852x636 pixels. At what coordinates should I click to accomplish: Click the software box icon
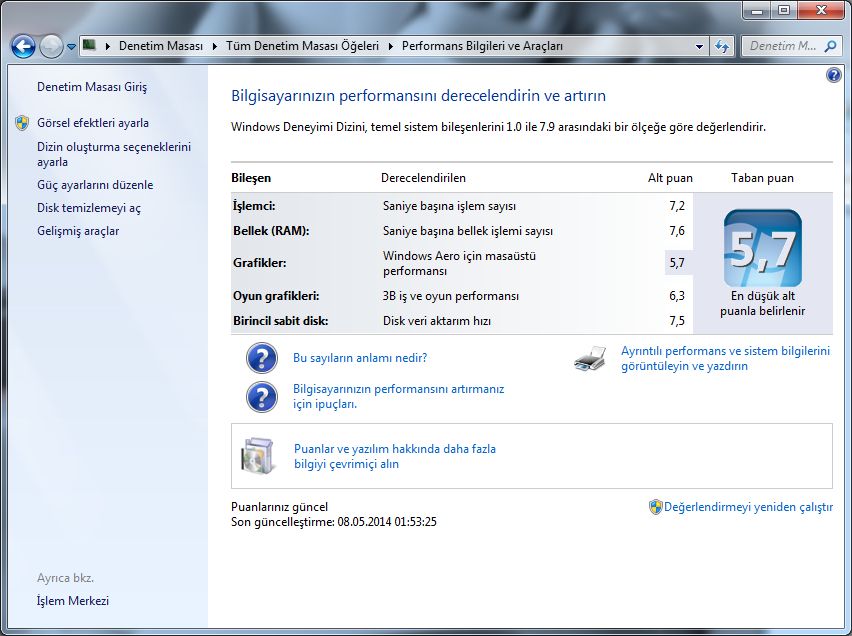click(x=257, y=456)
